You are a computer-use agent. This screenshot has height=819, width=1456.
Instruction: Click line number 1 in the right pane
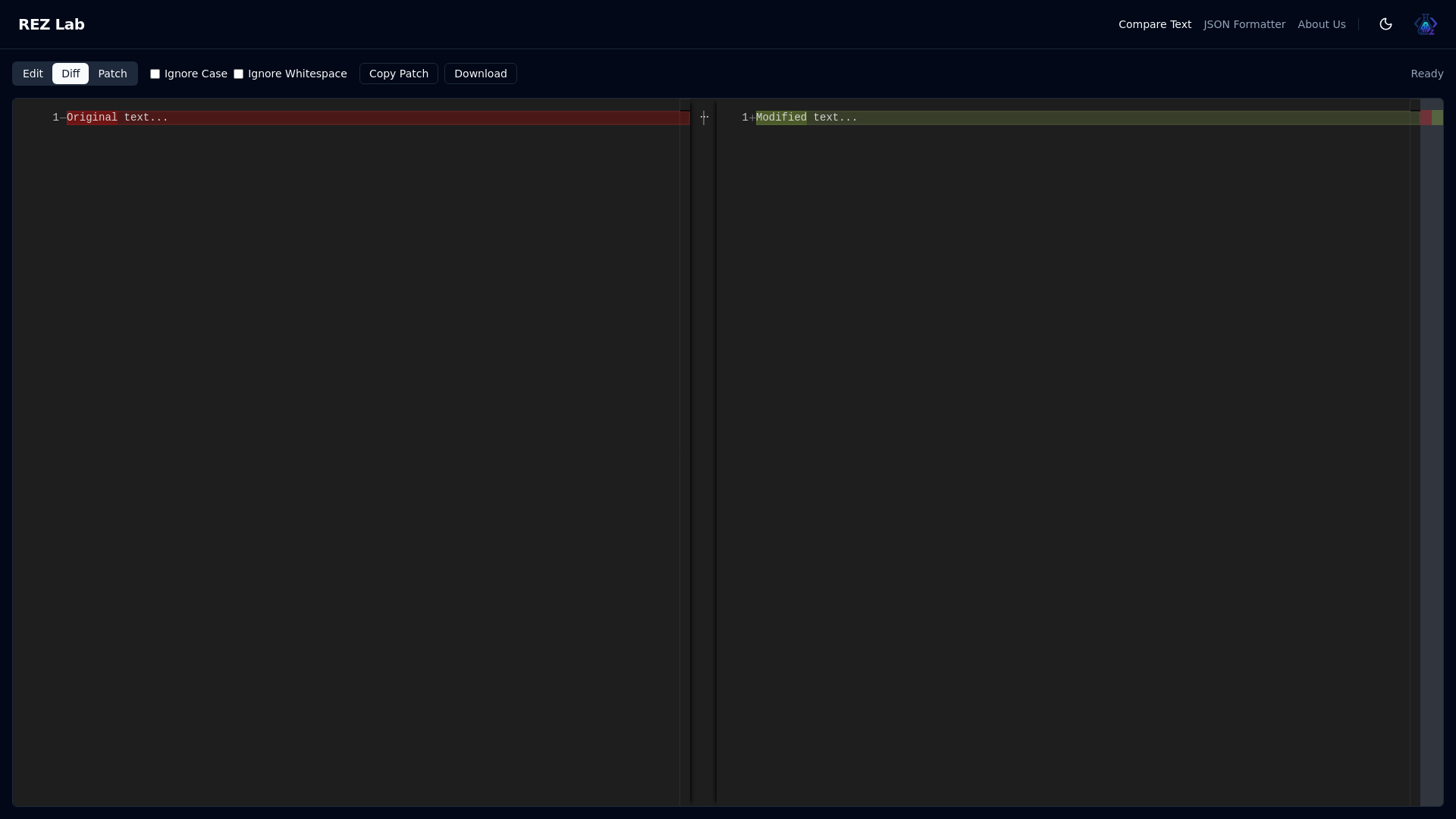745,118
